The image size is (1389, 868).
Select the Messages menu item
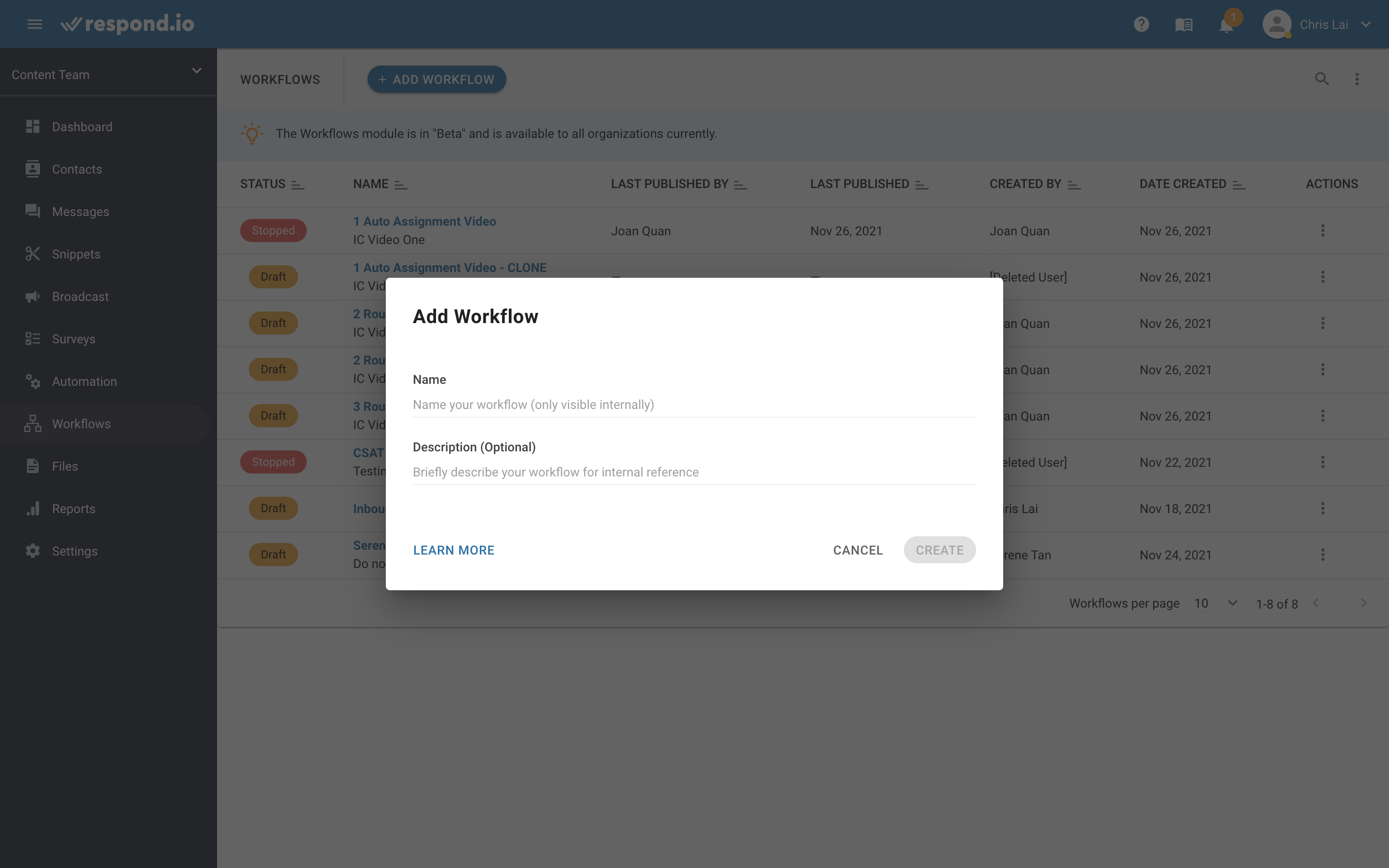tap(80, 211)
